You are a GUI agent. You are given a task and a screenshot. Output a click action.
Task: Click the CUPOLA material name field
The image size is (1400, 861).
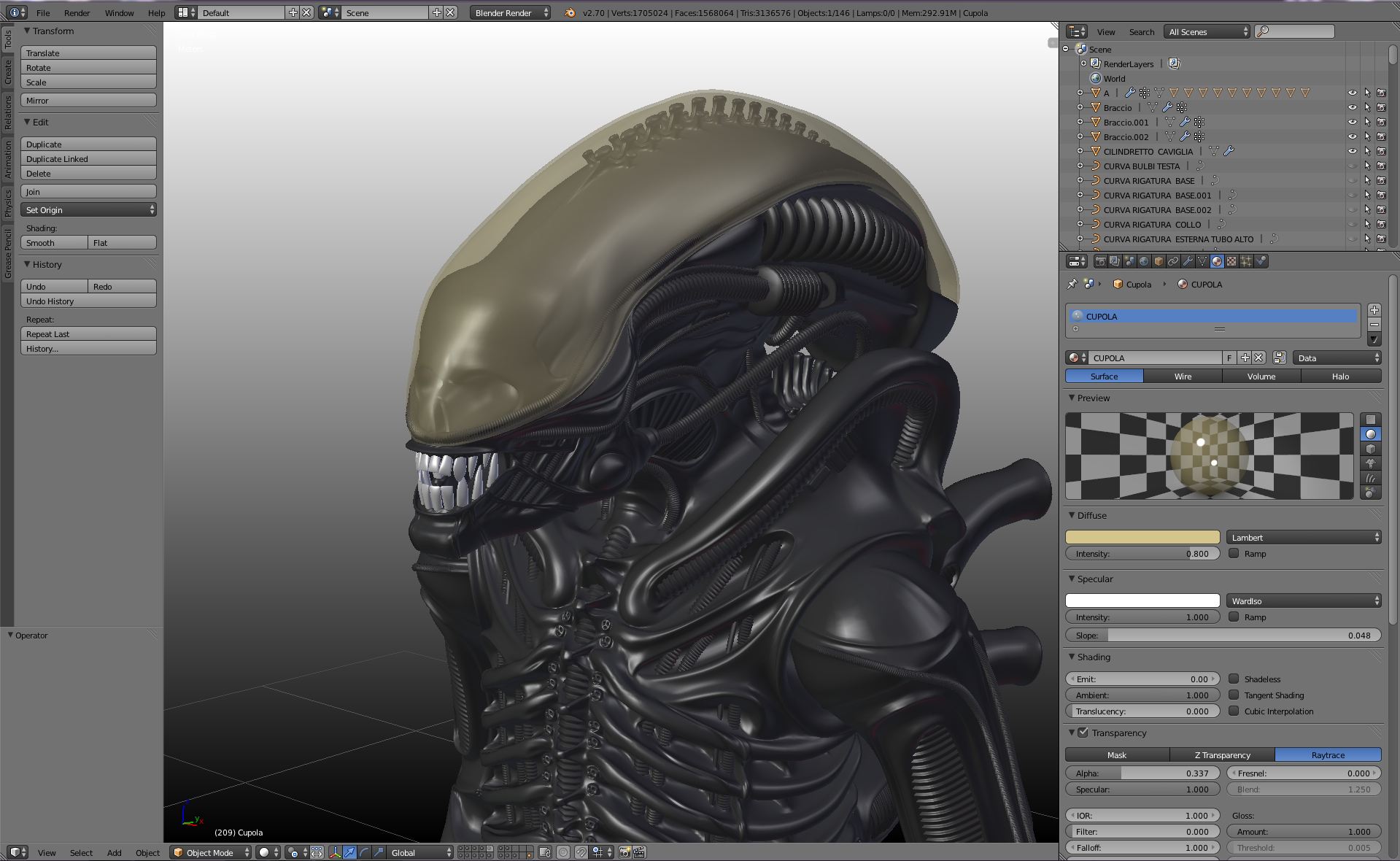pos(1155,358)
